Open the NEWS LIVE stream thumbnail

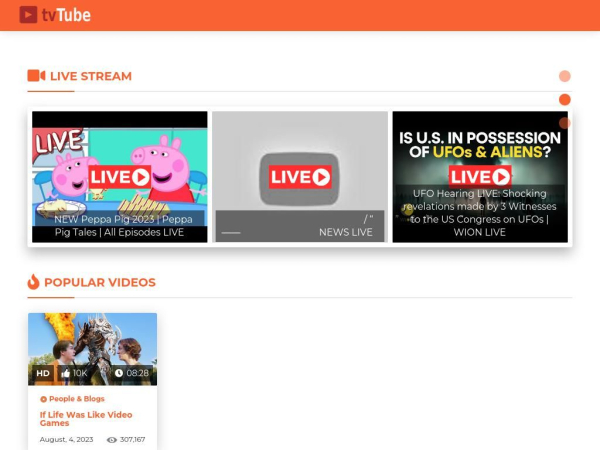(x=300, y=177)
